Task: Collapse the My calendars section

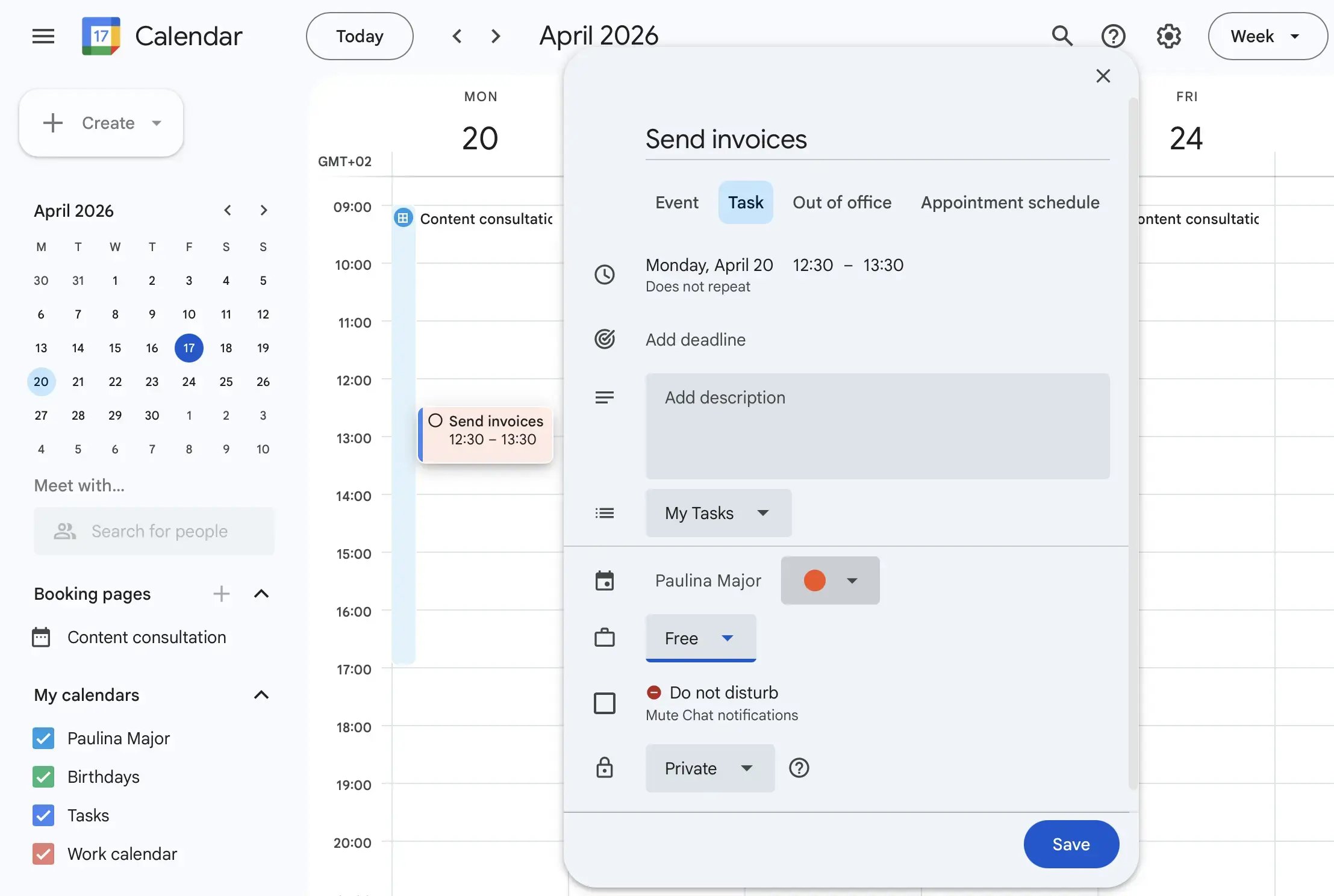Action: click(x=261, y=695)
